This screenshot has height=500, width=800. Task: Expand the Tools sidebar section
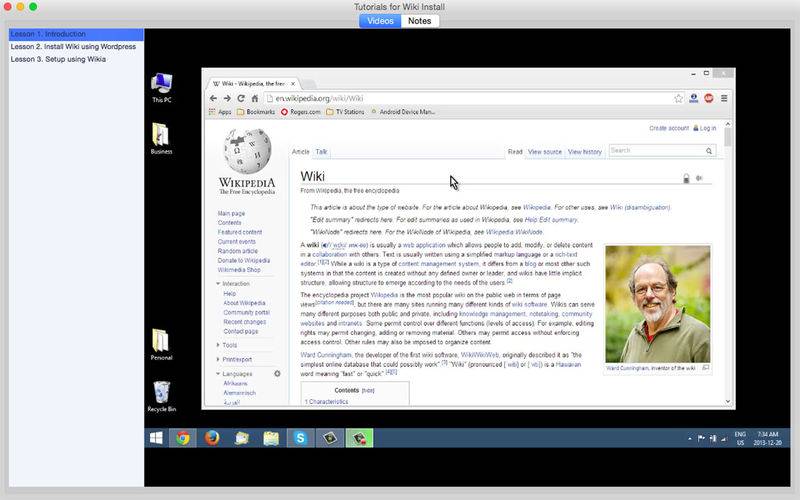(x=227, y=345)
